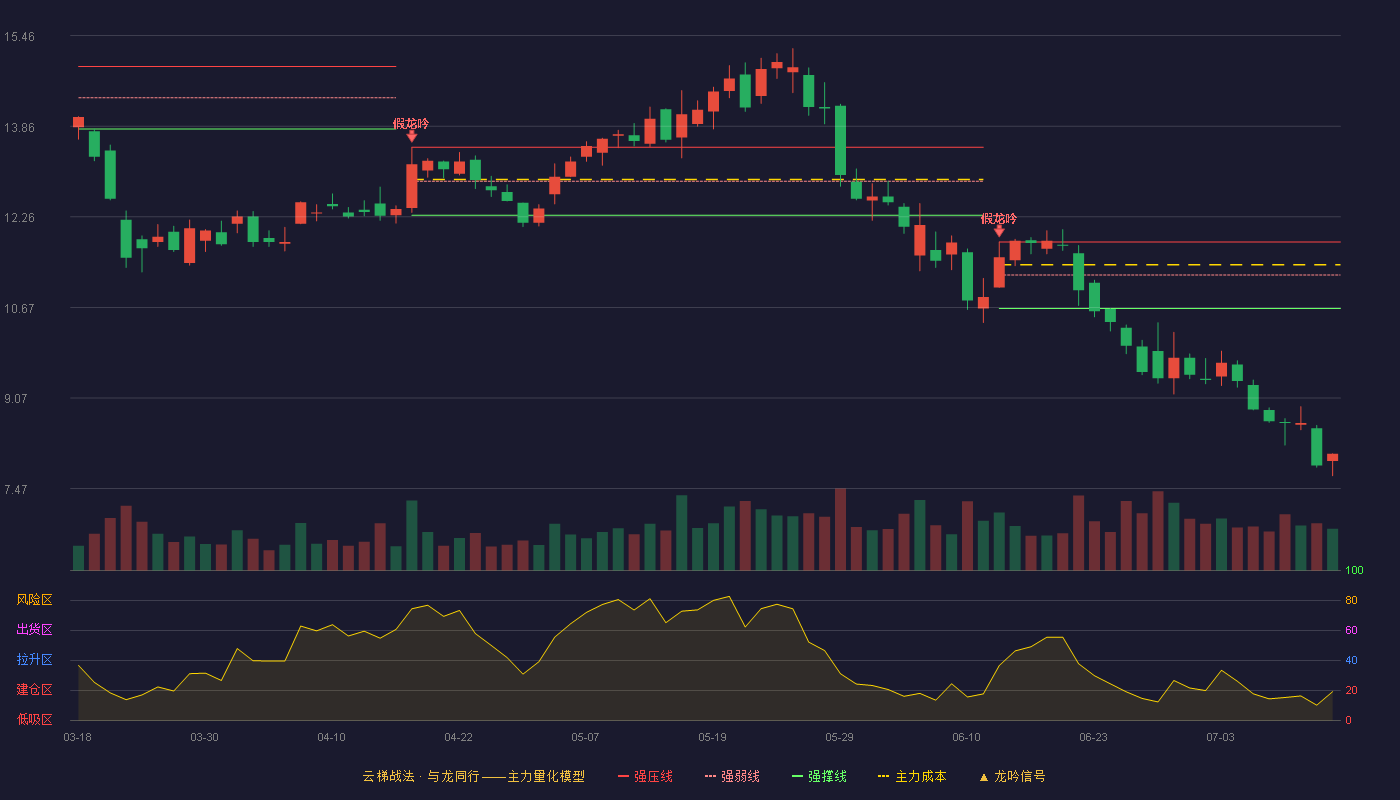Select the 建仓区 zone label
The width and height of the screenshot is (1400, 800).
[34, 690]
